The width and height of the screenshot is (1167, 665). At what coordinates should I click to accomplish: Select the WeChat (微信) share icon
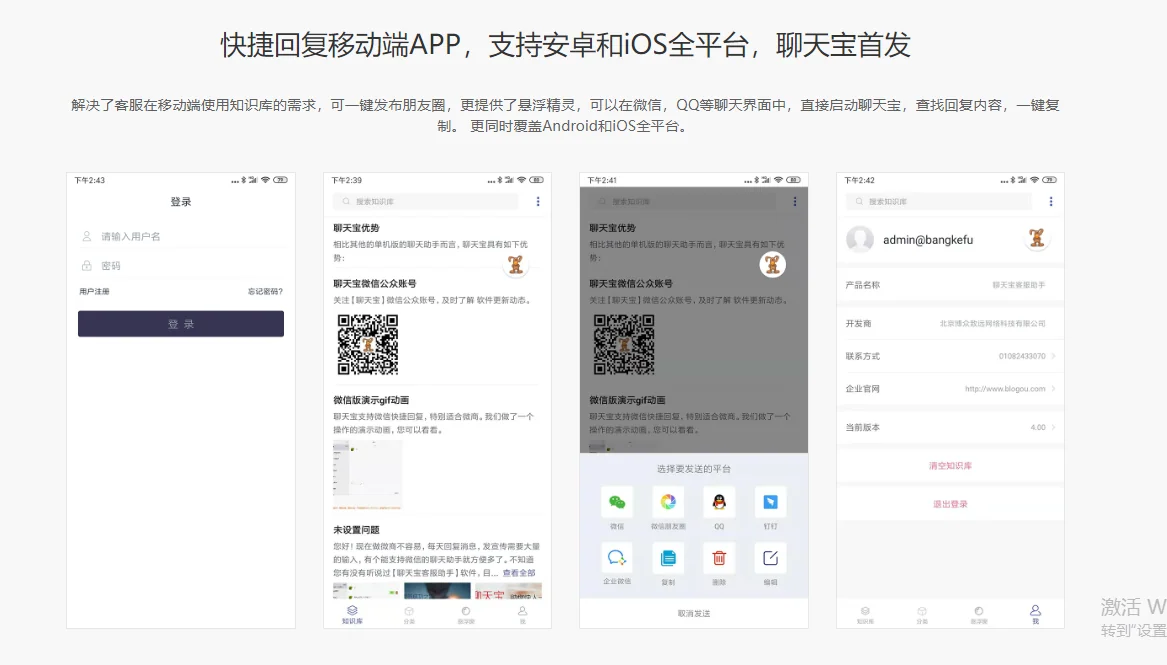[617, 502]
